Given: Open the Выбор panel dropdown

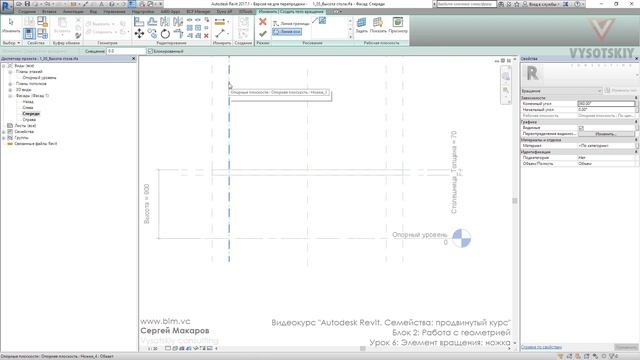Looking at the screenshot, I should pos(11,43).
